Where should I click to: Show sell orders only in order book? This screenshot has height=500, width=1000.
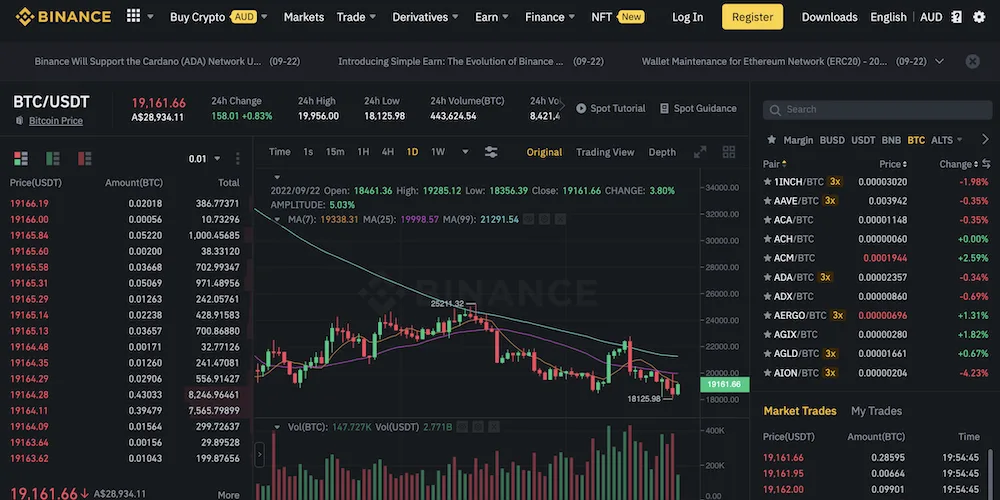84,158
